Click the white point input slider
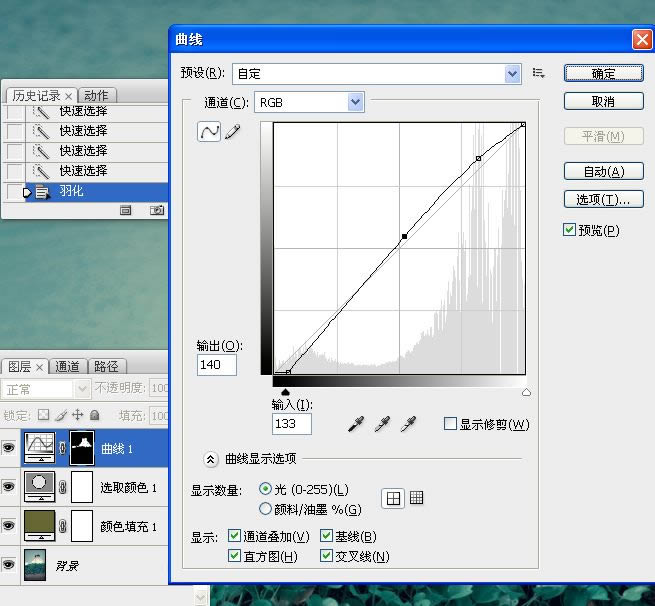The image size is (655, 606). [x=526, y=393]
